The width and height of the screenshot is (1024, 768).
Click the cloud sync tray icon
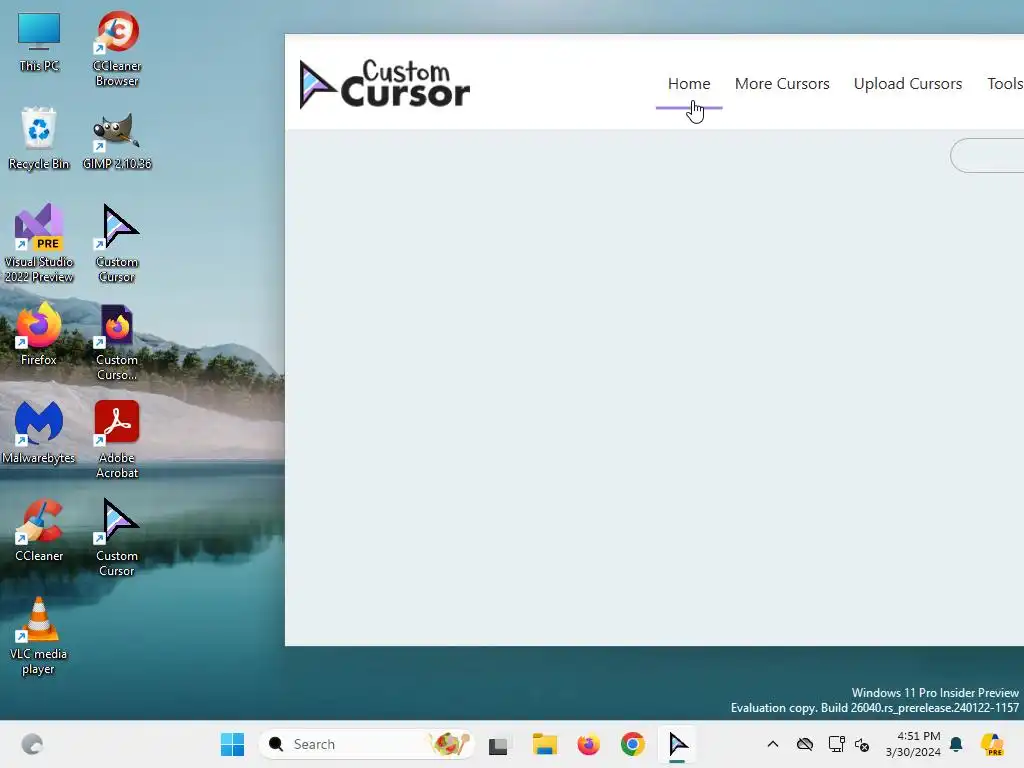click(805, 744)
